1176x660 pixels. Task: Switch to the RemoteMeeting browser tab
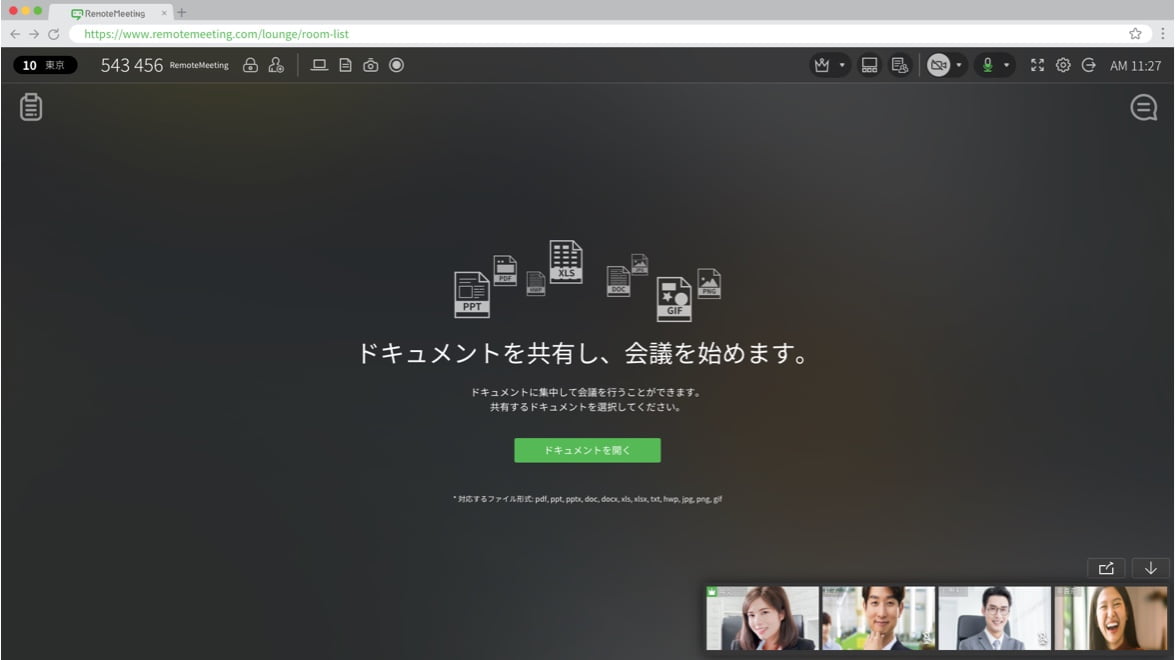point(115,13)
